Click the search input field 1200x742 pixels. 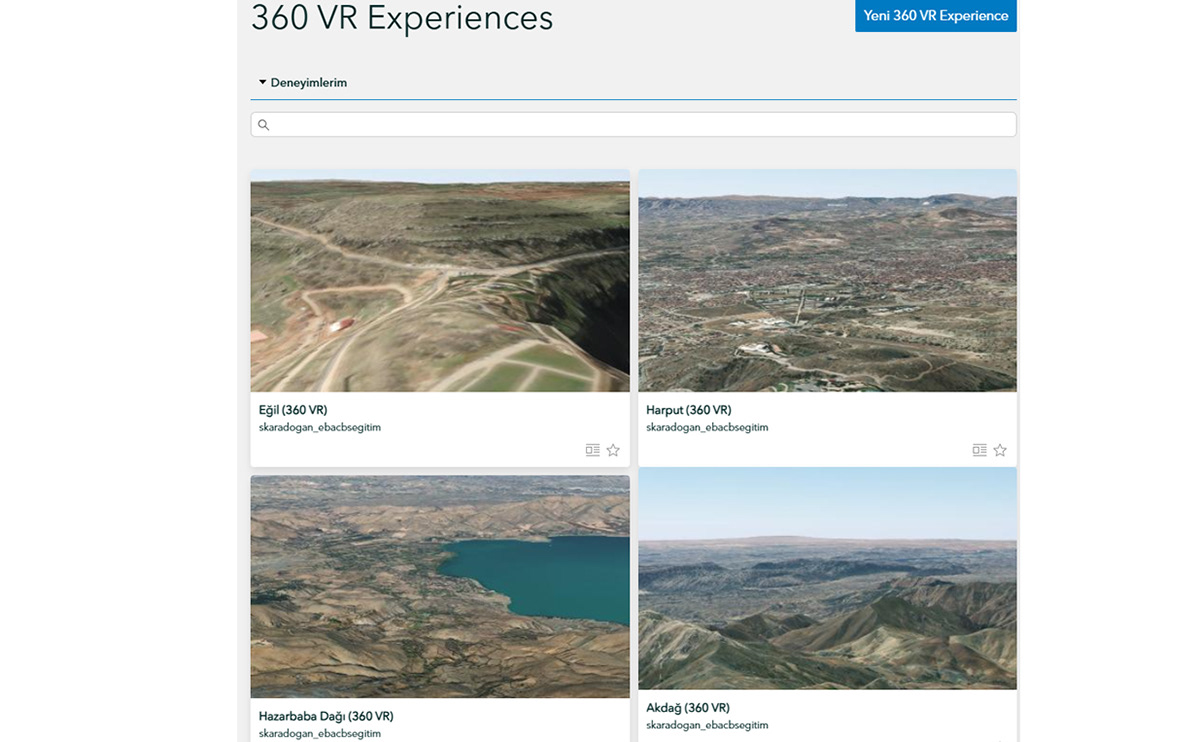(x=633, y=125)
